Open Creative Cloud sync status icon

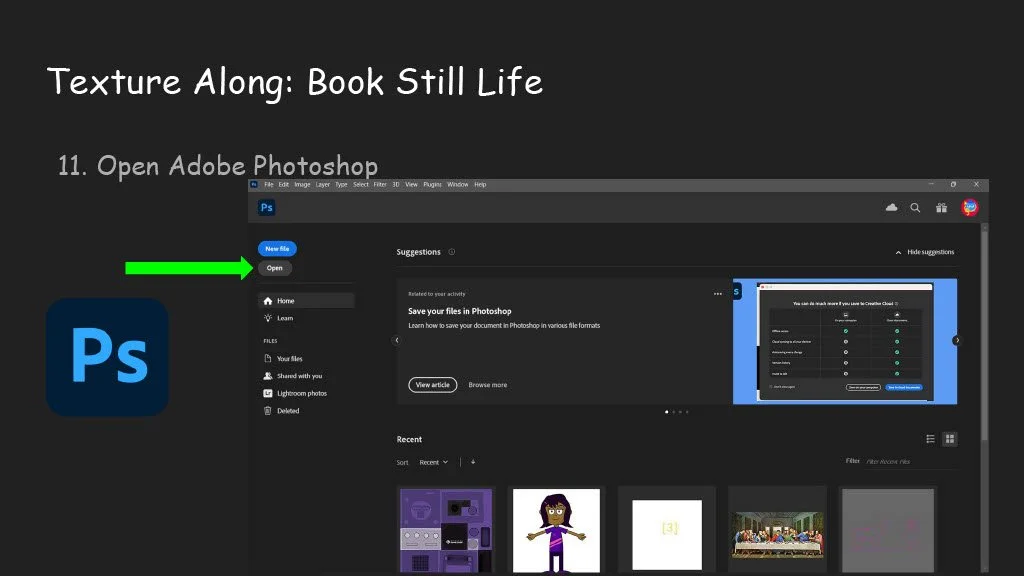coord(891,208)
